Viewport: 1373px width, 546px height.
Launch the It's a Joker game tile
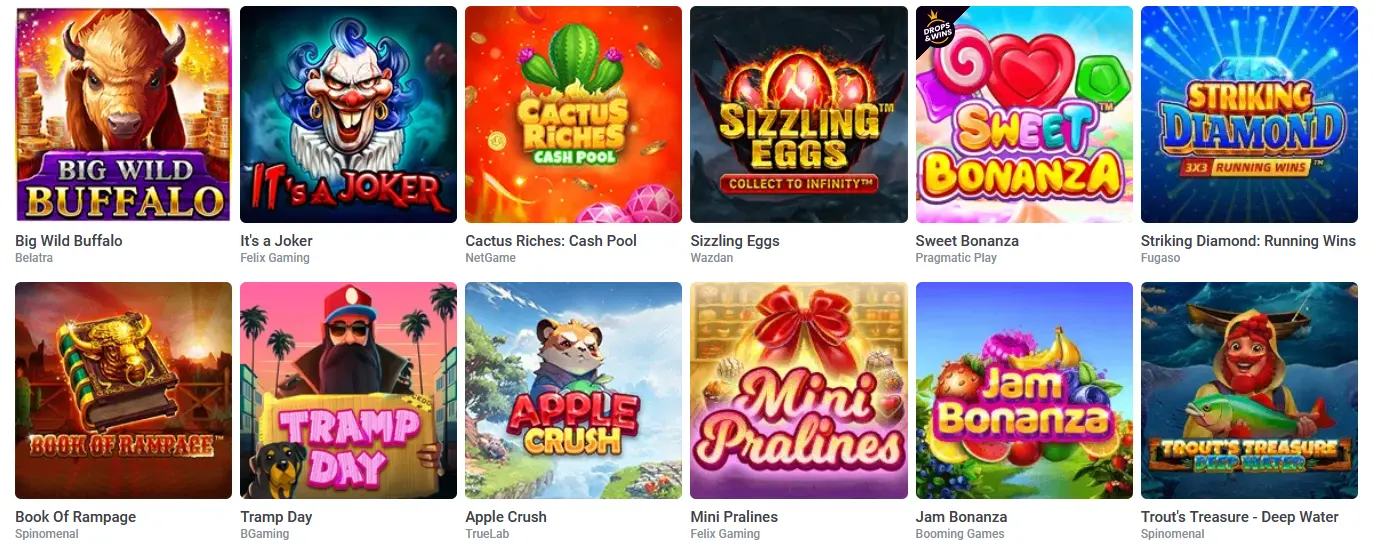(x=349, y=115)
